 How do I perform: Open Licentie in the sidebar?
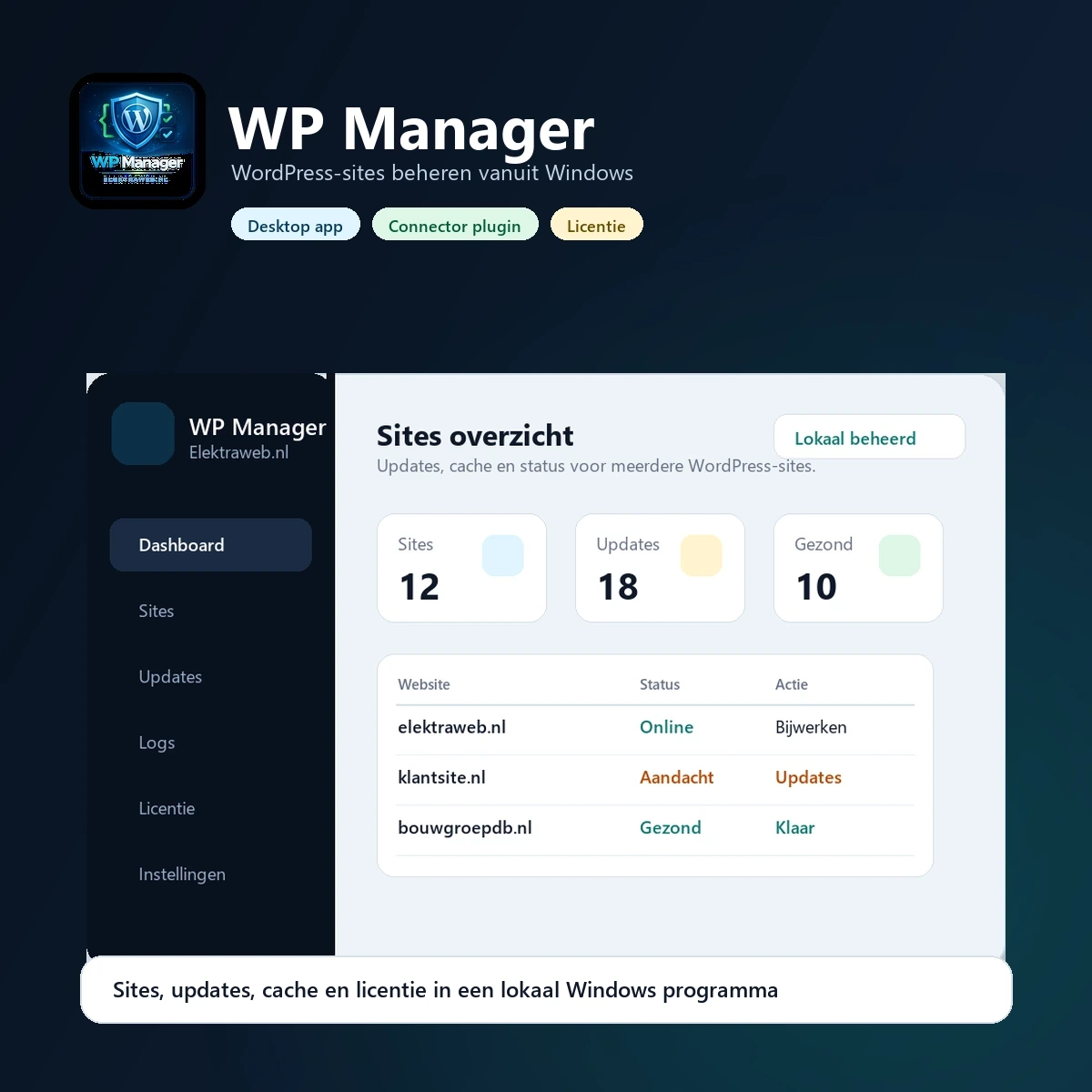click(167, 808)
